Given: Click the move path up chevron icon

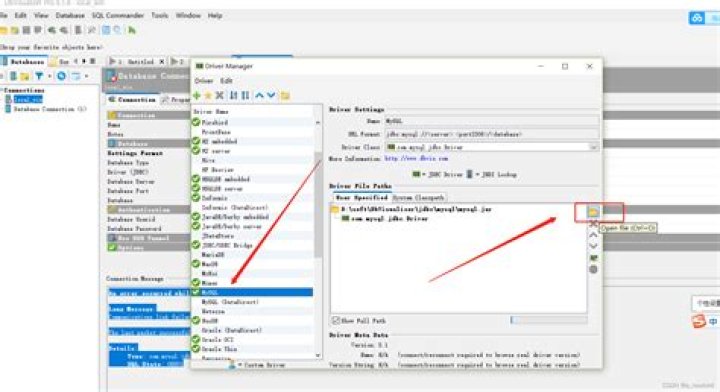Looking at the screenshot, I should [x=593, y=235].
